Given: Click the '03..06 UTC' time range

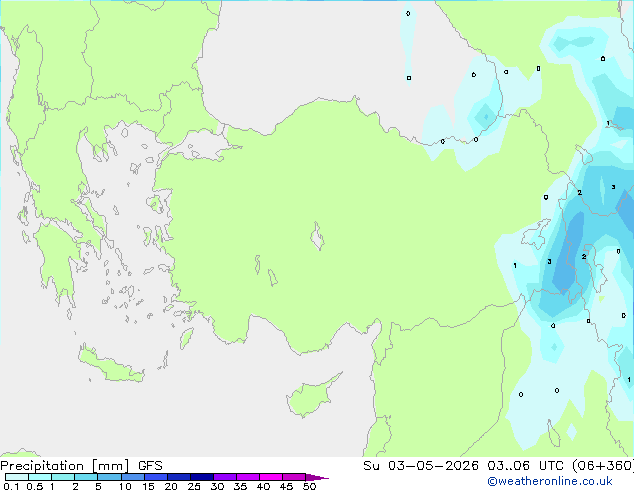Looking at the screenshot, I should coord(525,466).
